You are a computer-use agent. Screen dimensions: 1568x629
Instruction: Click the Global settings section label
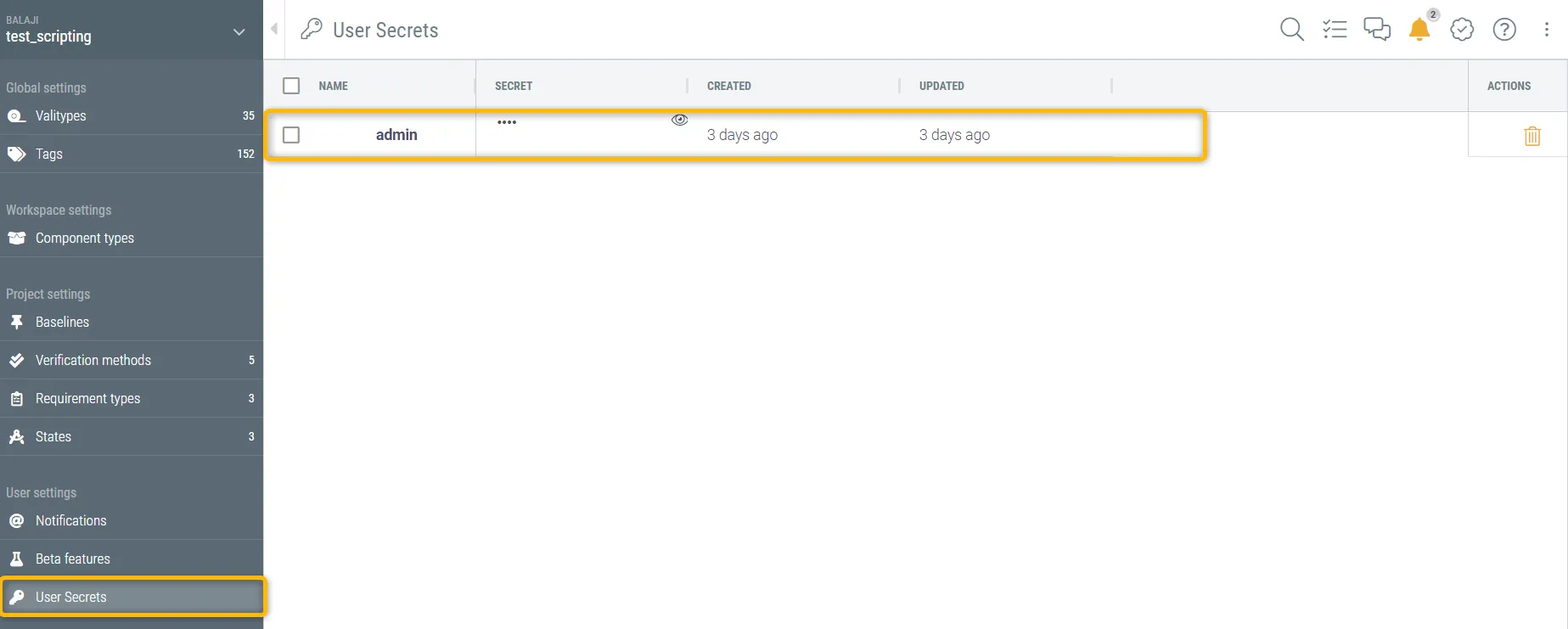coord(46,87)
